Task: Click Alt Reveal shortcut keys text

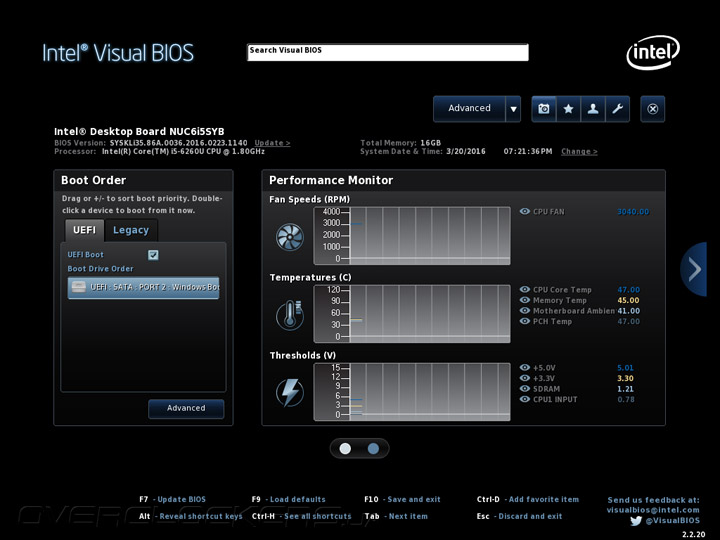Action: 191,516
